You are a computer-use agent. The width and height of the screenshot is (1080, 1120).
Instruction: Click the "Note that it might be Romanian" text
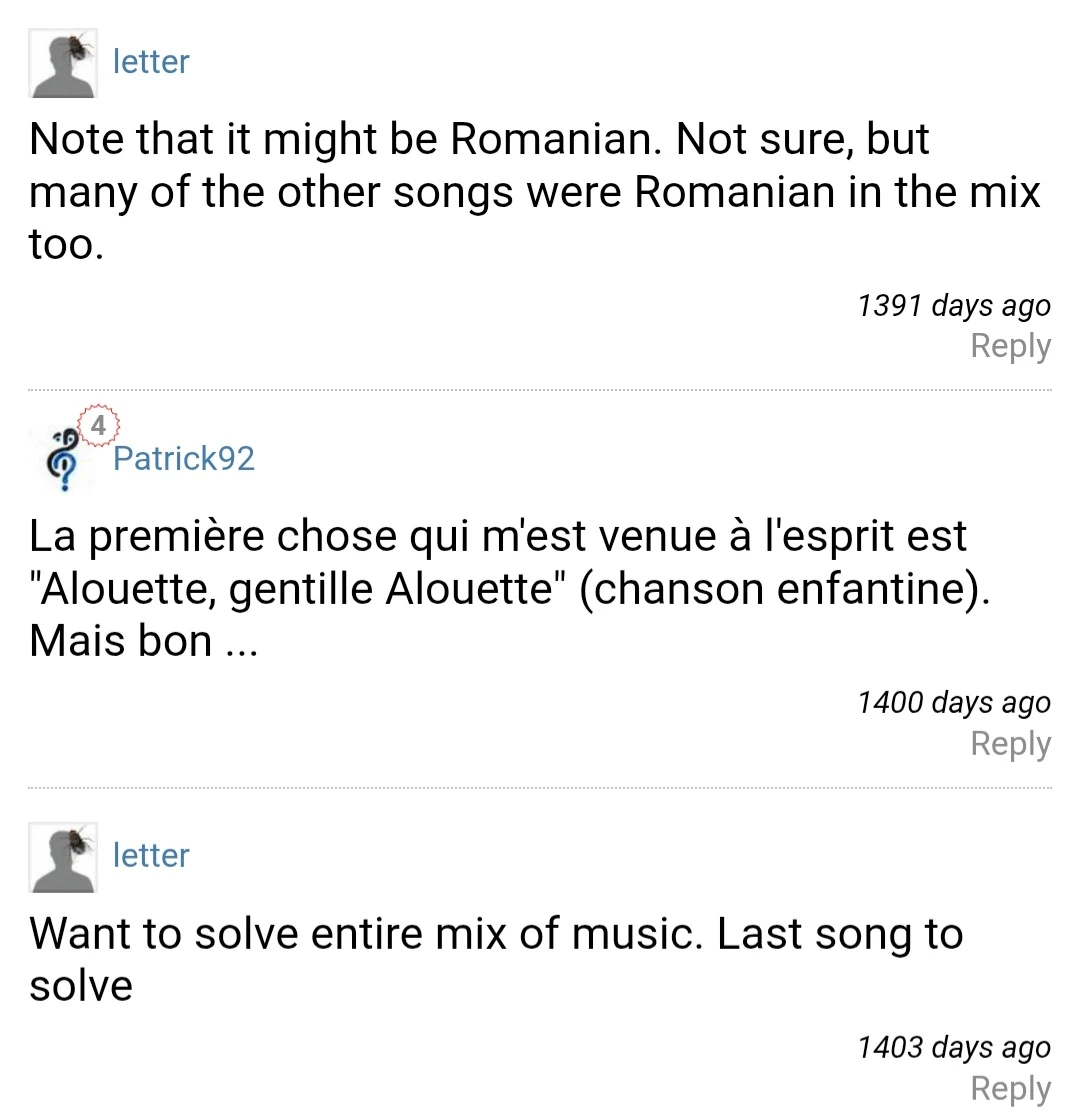(x=340, y=139)
